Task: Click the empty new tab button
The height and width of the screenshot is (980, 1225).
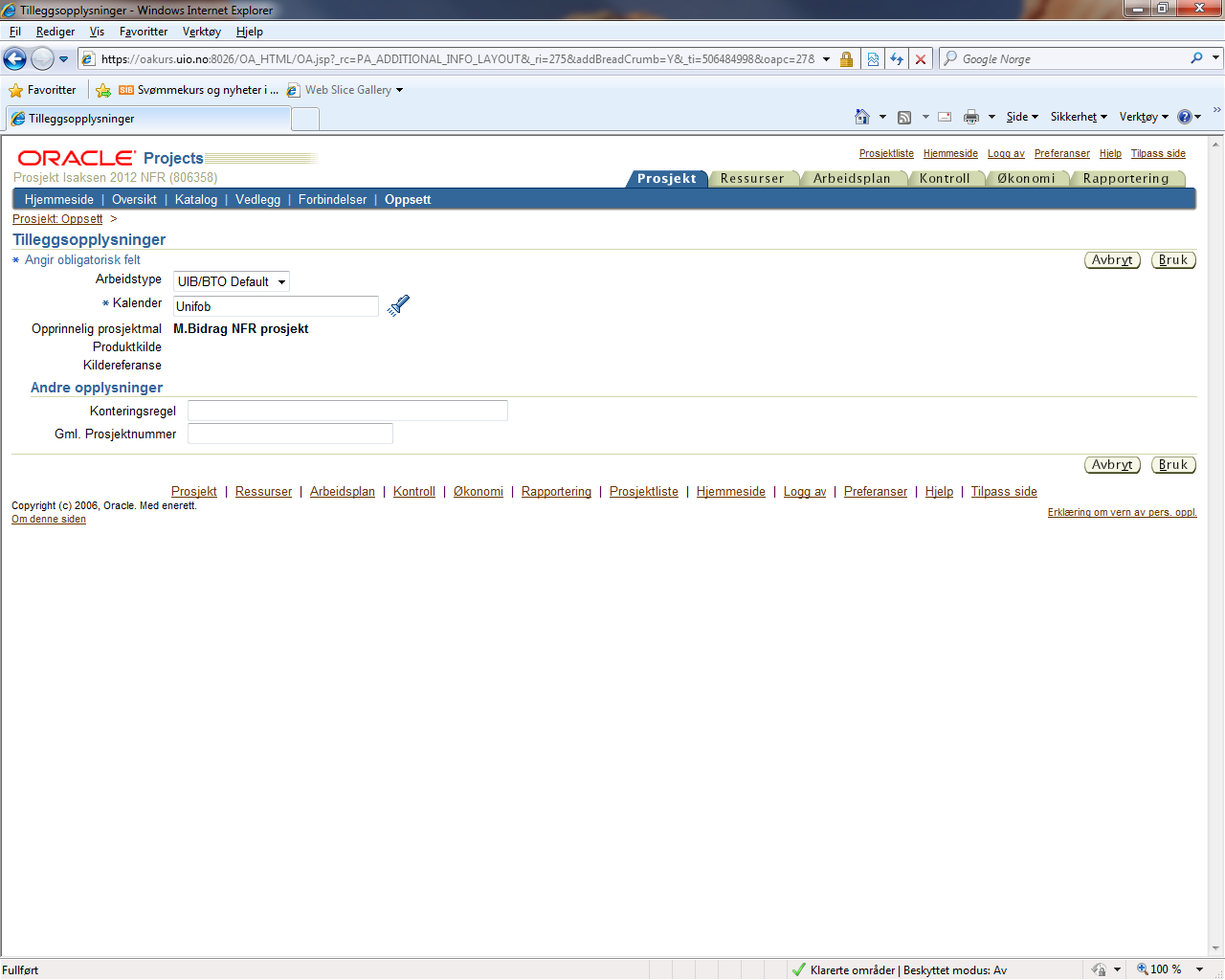Action: [305, 119]
